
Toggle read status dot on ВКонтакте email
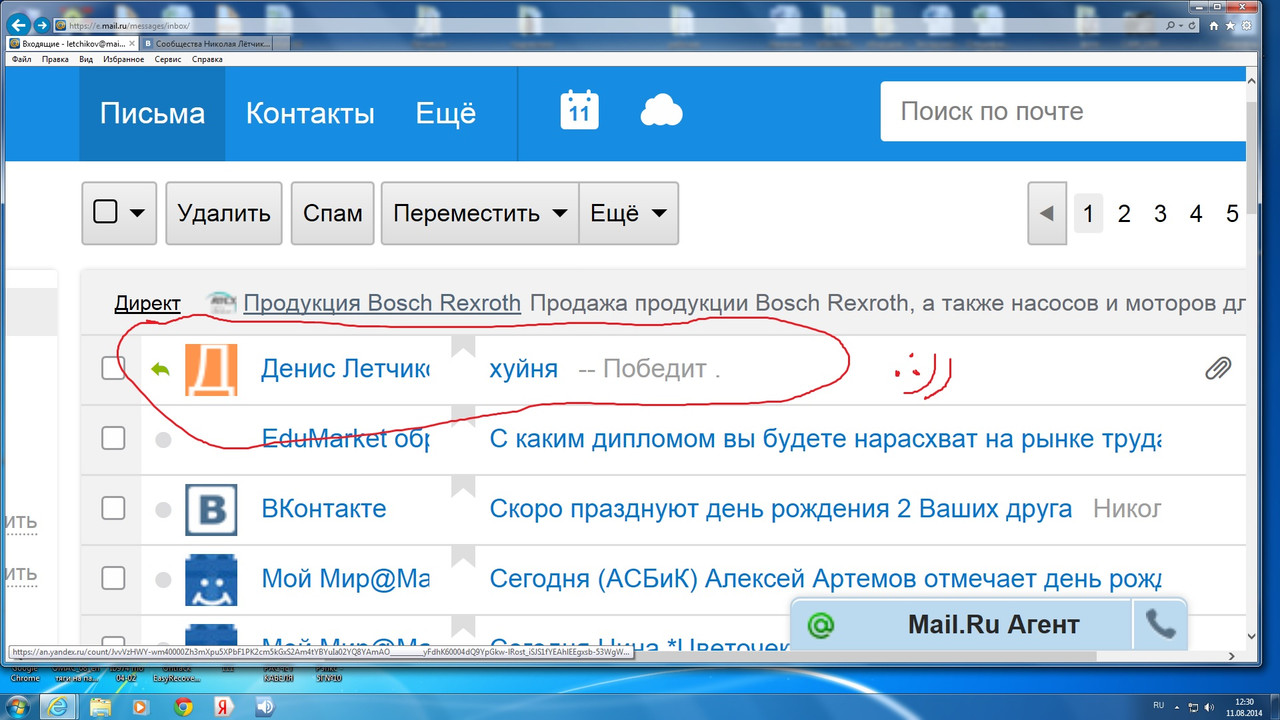[x=163, y=510]
